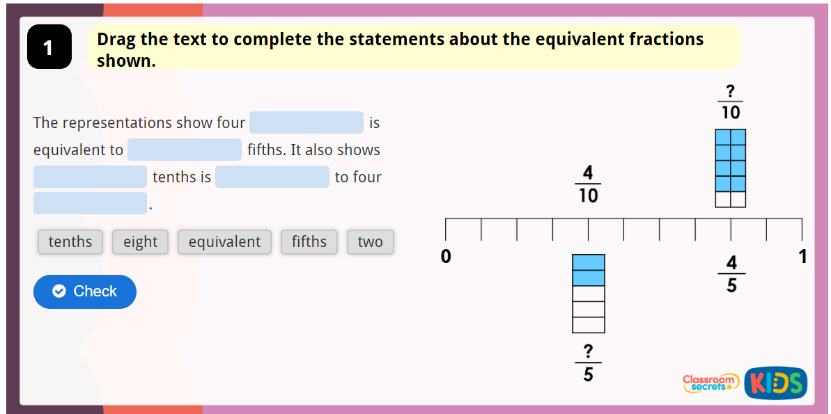Click the checkmark icon in Check button

58,291
